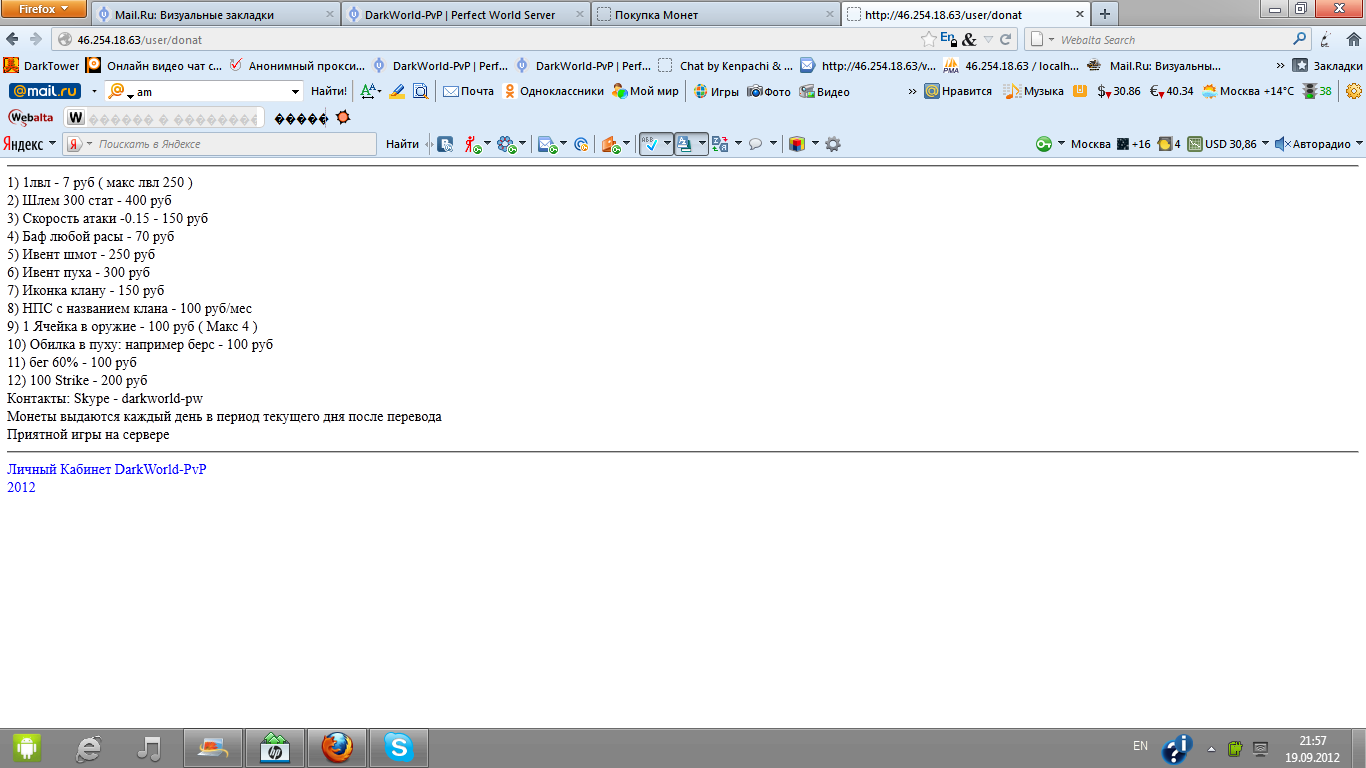The image size is (1366, 768).
Task: Click the Yandex Найти button
Action: coord(402,144)
